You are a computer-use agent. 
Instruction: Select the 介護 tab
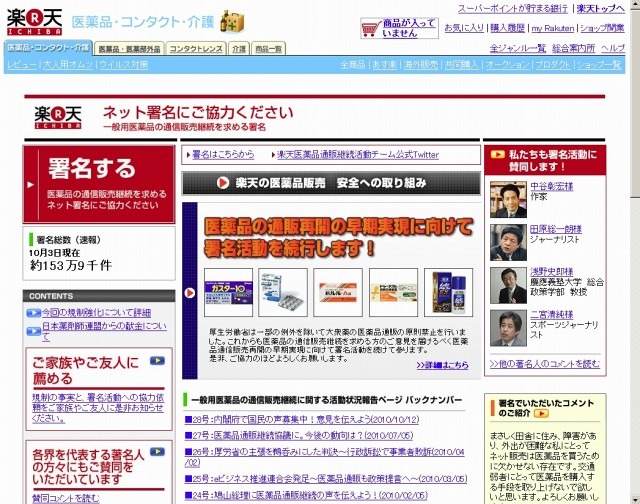(239, 49)
